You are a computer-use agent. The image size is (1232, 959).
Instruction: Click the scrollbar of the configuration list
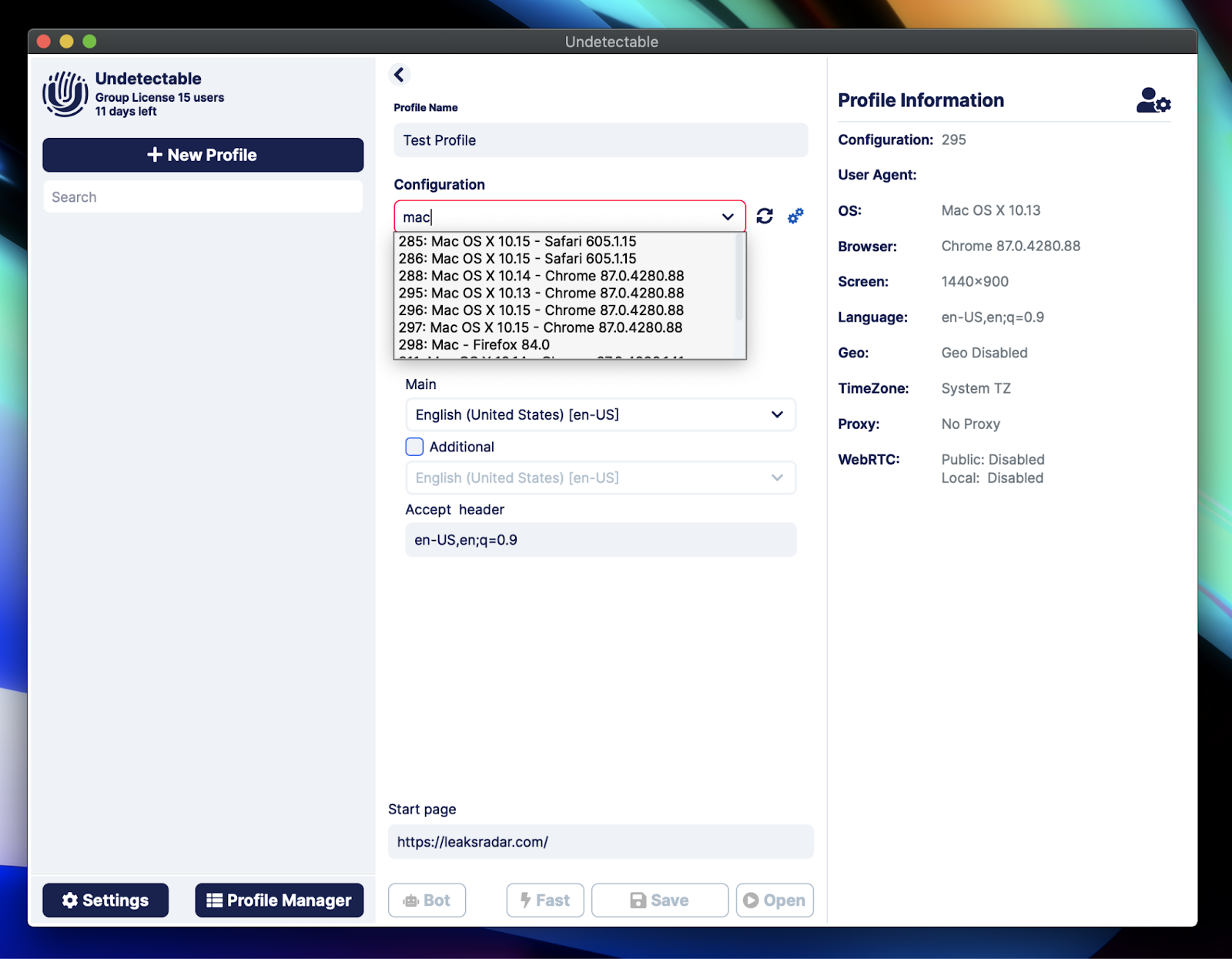[x=740, y=277]
